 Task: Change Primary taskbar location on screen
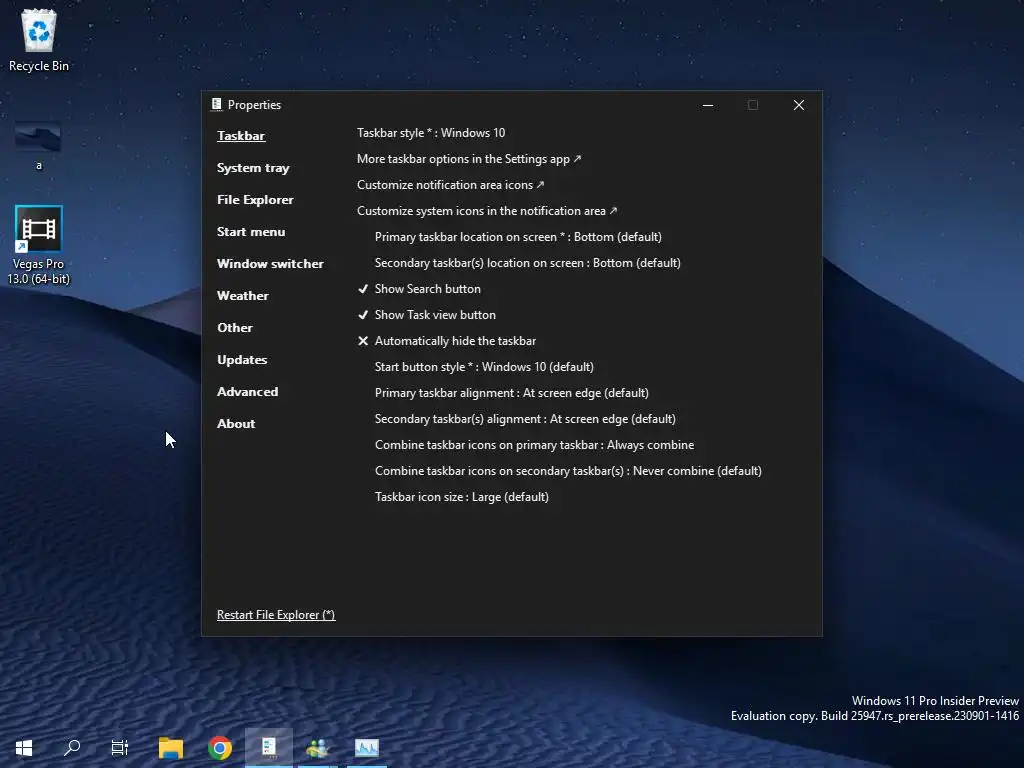pyautogui.click(x=518, y=237)
